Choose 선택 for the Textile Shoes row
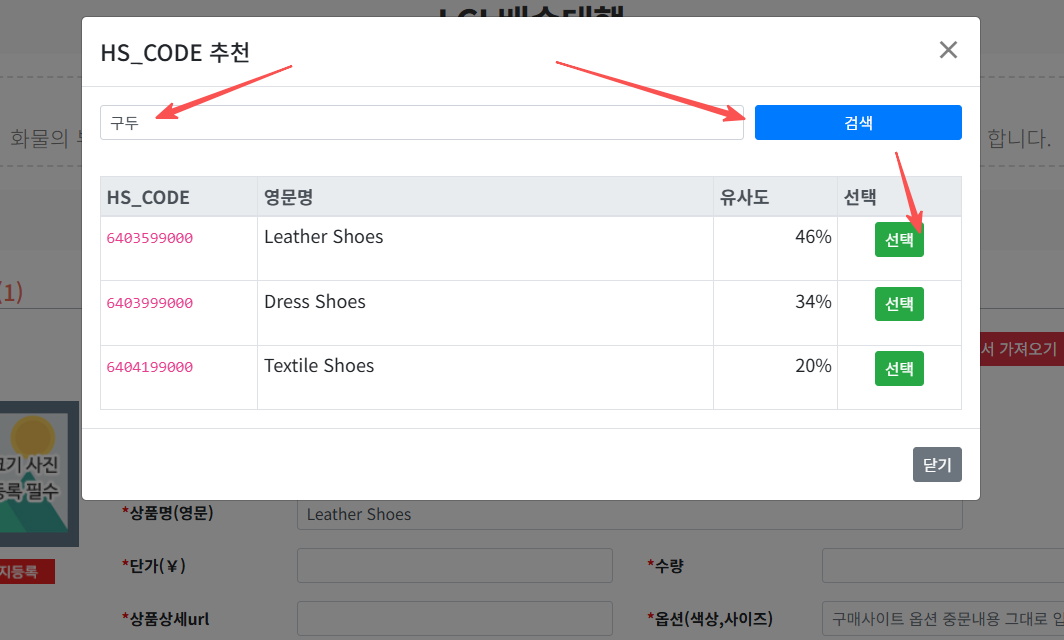The height and width of the screenshot is (640, 1064). click(899, 368)
